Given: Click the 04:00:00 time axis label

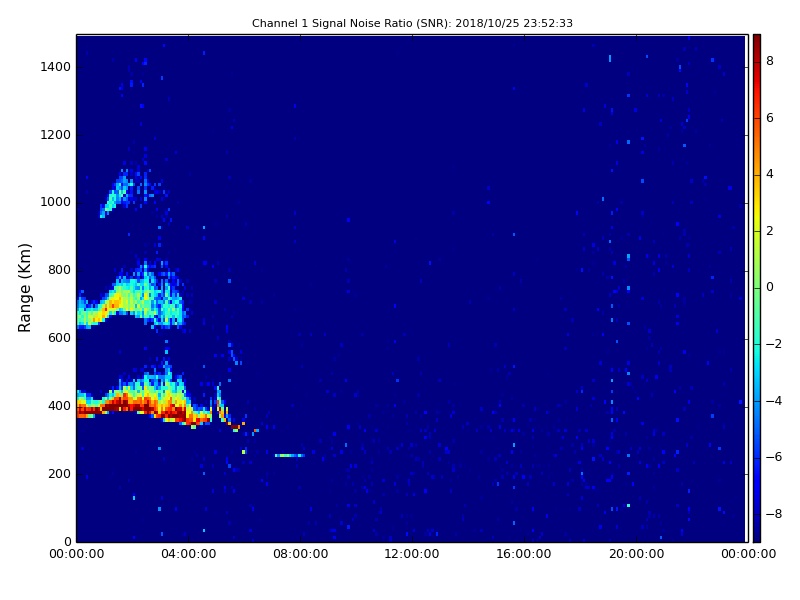Looking at the screenshot, I should (189, 554).
